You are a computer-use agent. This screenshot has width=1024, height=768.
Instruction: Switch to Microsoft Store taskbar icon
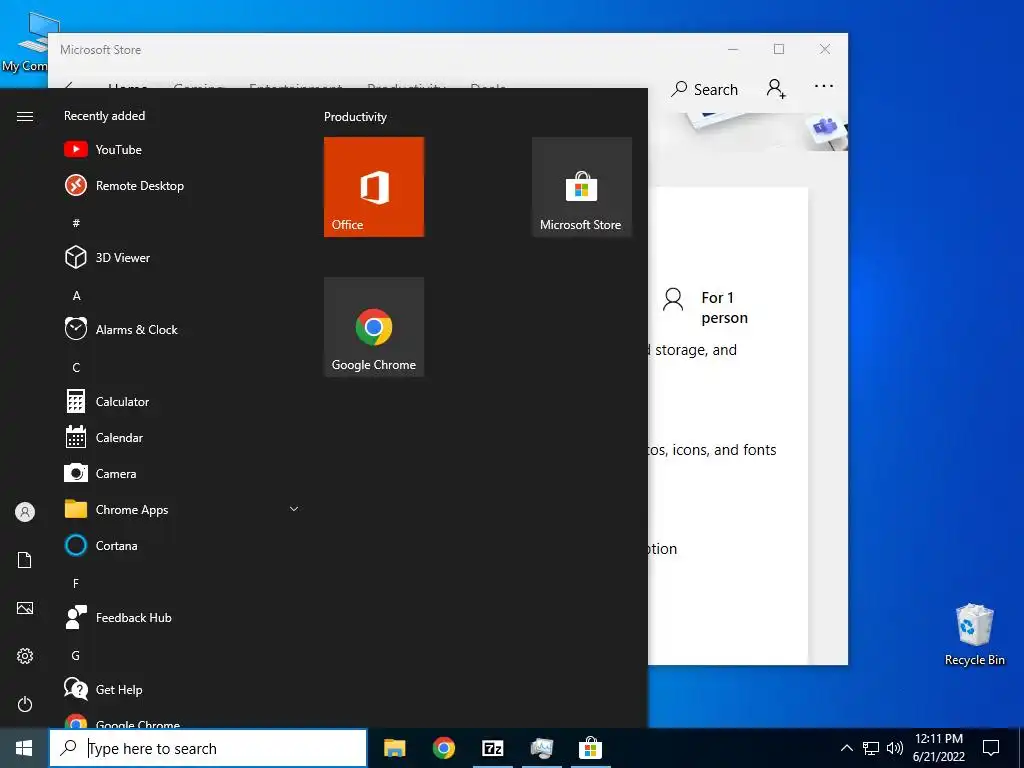tap(590, 748)
